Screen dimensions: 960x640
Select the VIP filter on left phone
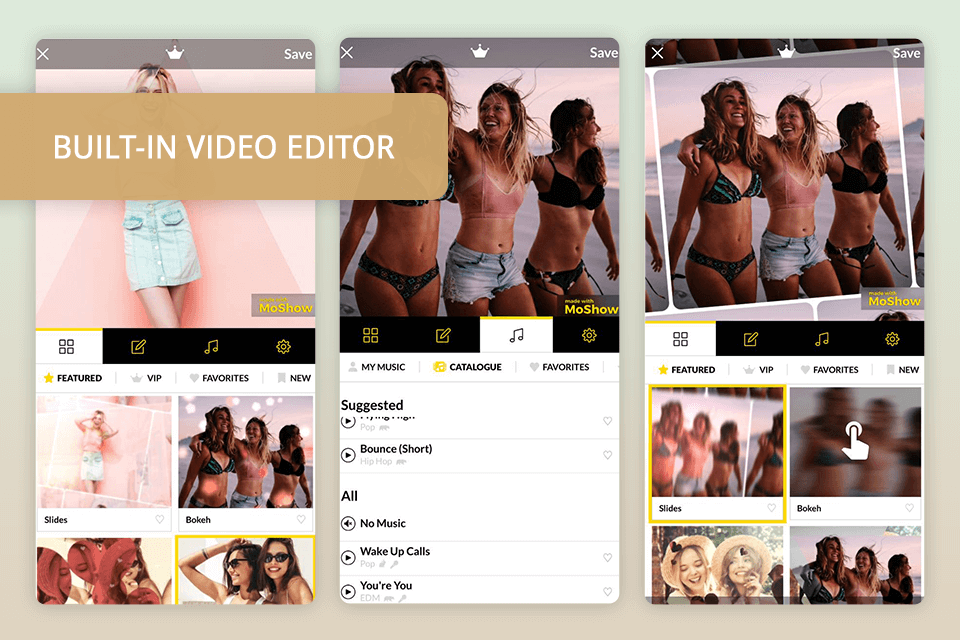click(x=146, y=378)
